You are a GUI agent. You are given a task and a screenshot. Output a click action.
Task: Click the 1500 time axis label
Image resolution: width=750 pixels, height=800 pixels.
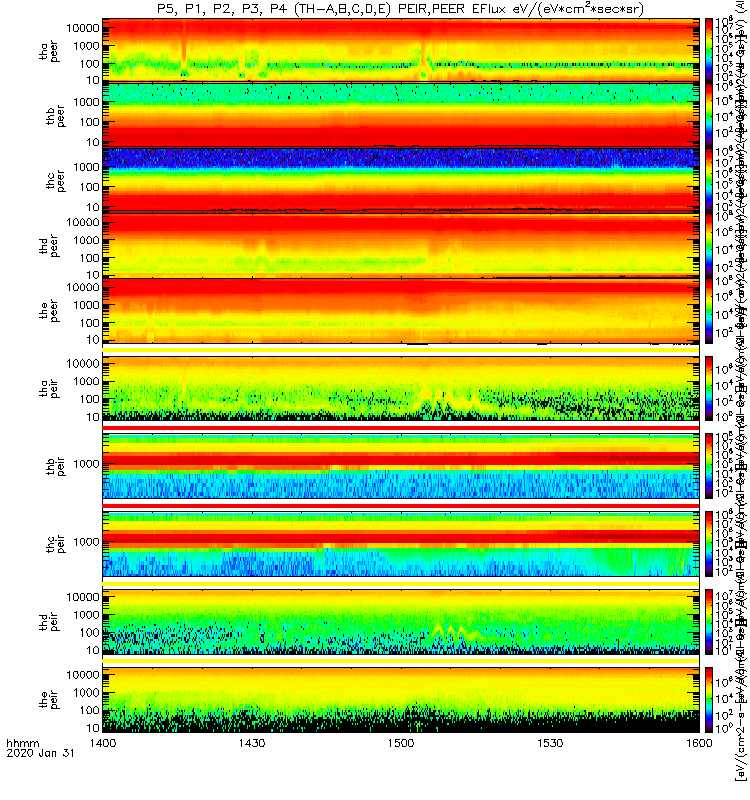[401, 743]
